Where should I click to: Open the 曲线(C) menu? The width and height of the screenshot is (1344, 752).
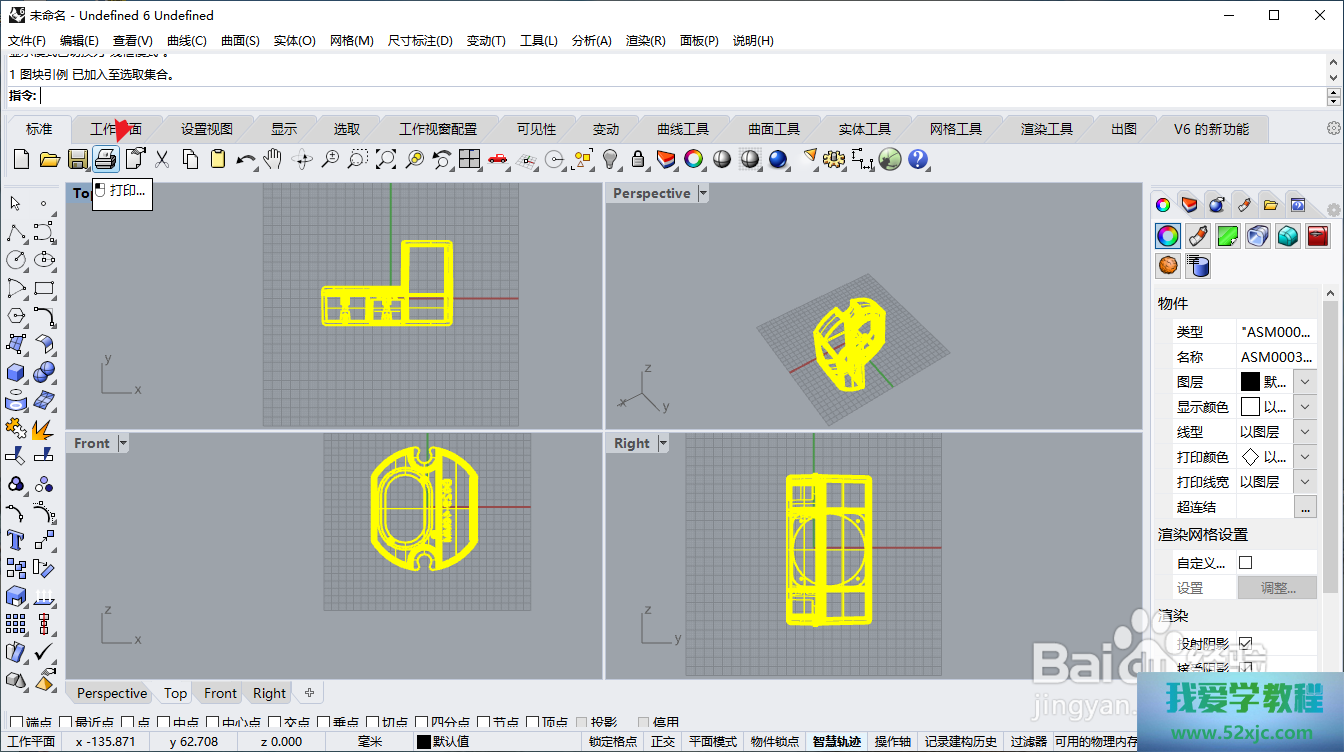186,41
